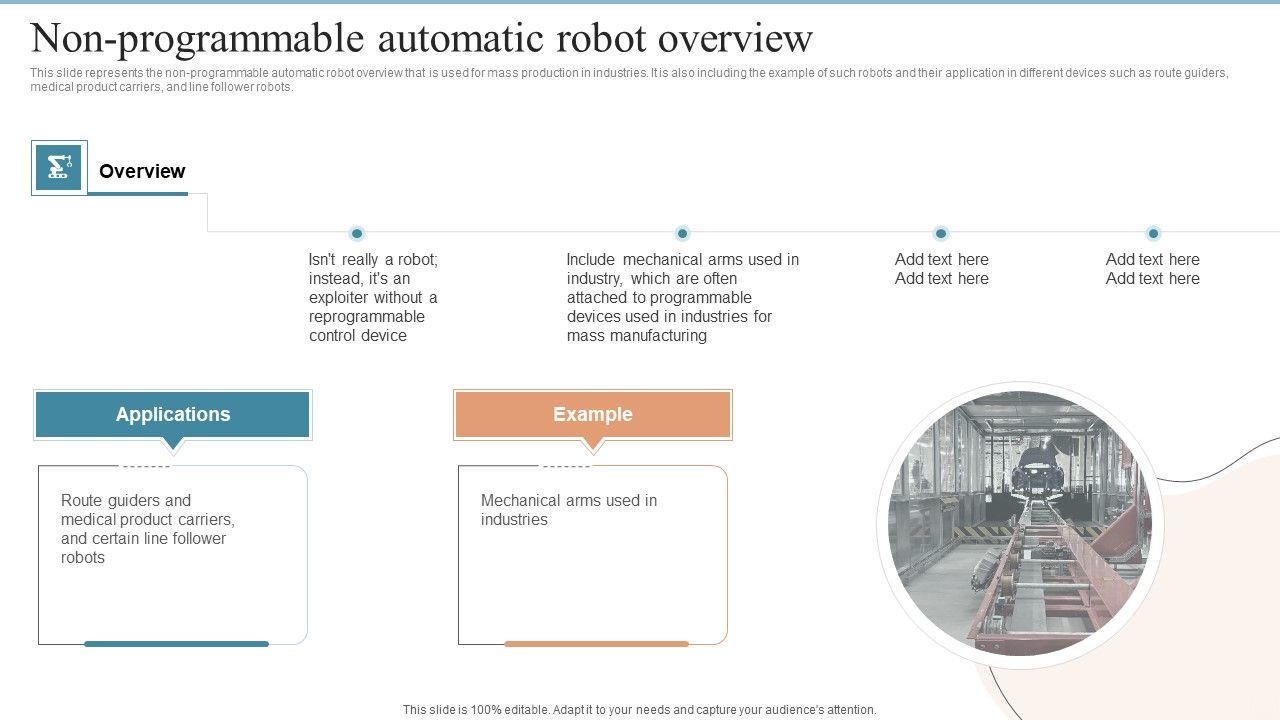
Task: Click the timeline dot above the fourth column's "Add text here"
Action: pos(1153,233)
